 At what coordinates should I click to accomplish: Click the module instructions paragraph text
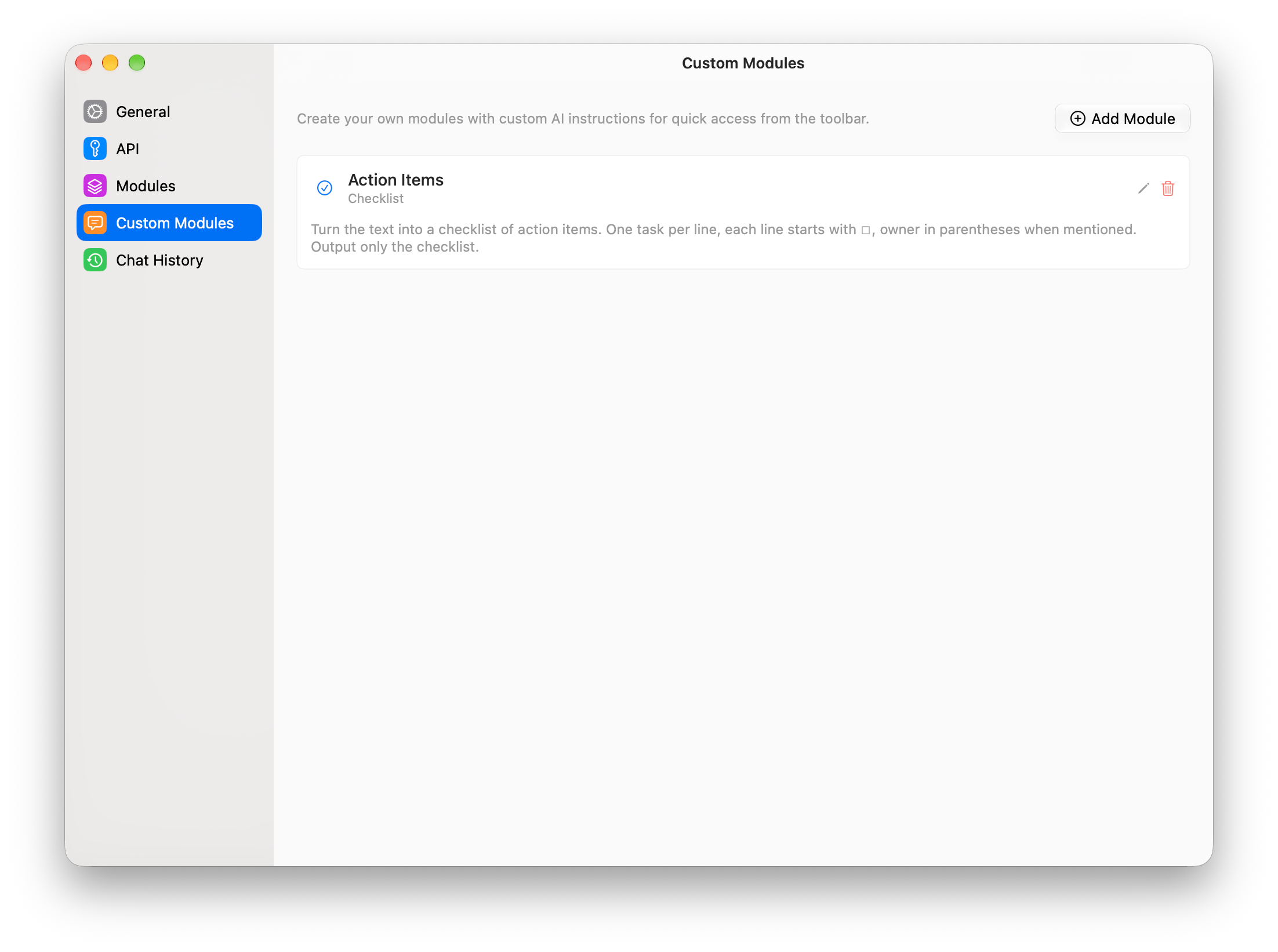[x=723, y=238]
